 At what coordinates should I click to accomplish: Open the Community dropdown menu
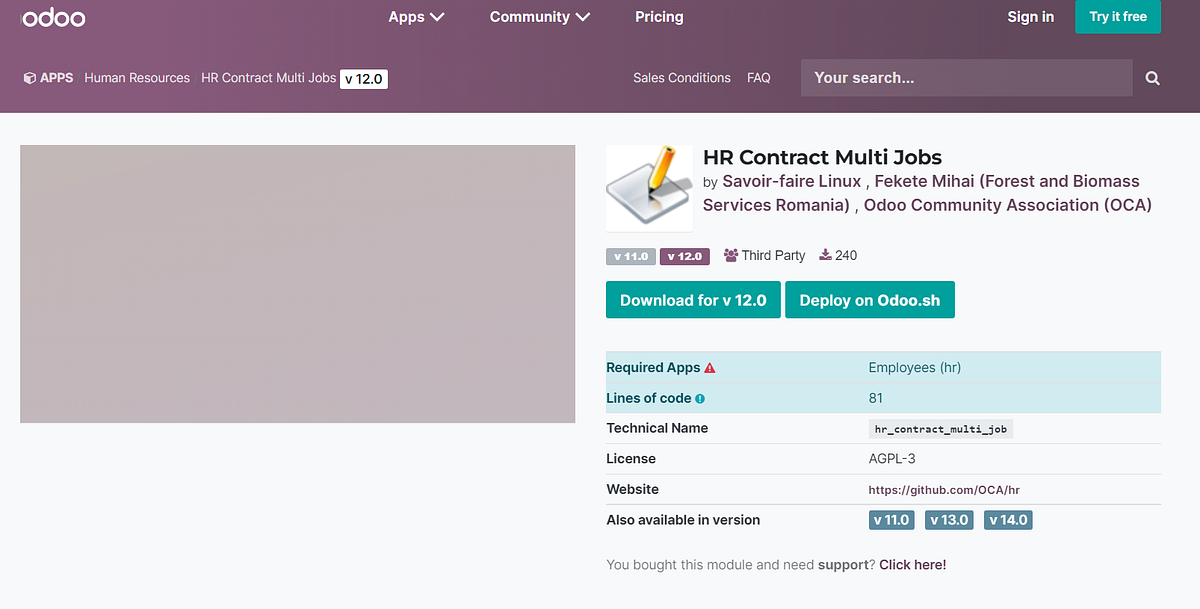pos(539,16)
